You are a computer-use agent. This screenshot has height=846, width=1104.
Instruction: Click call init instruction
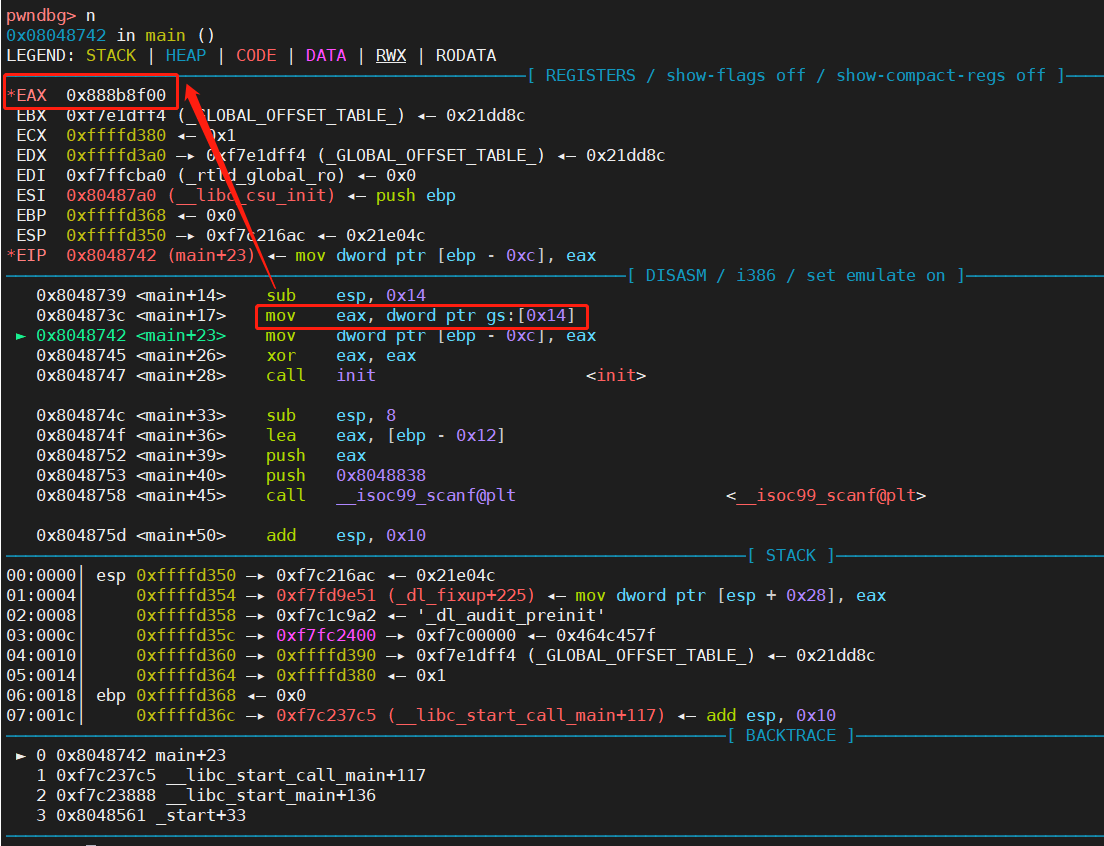tap(320, 376)
